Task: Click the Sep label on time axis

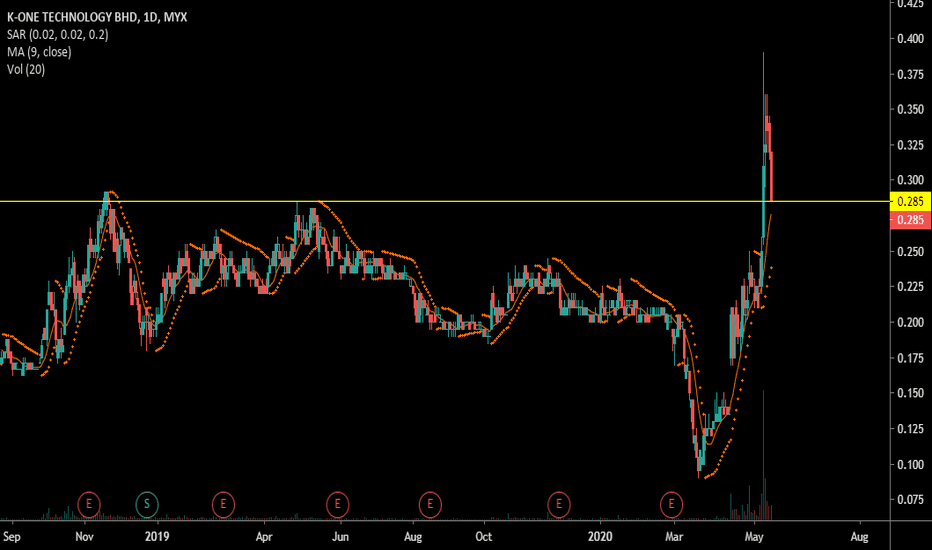Action: click(11, 537)
